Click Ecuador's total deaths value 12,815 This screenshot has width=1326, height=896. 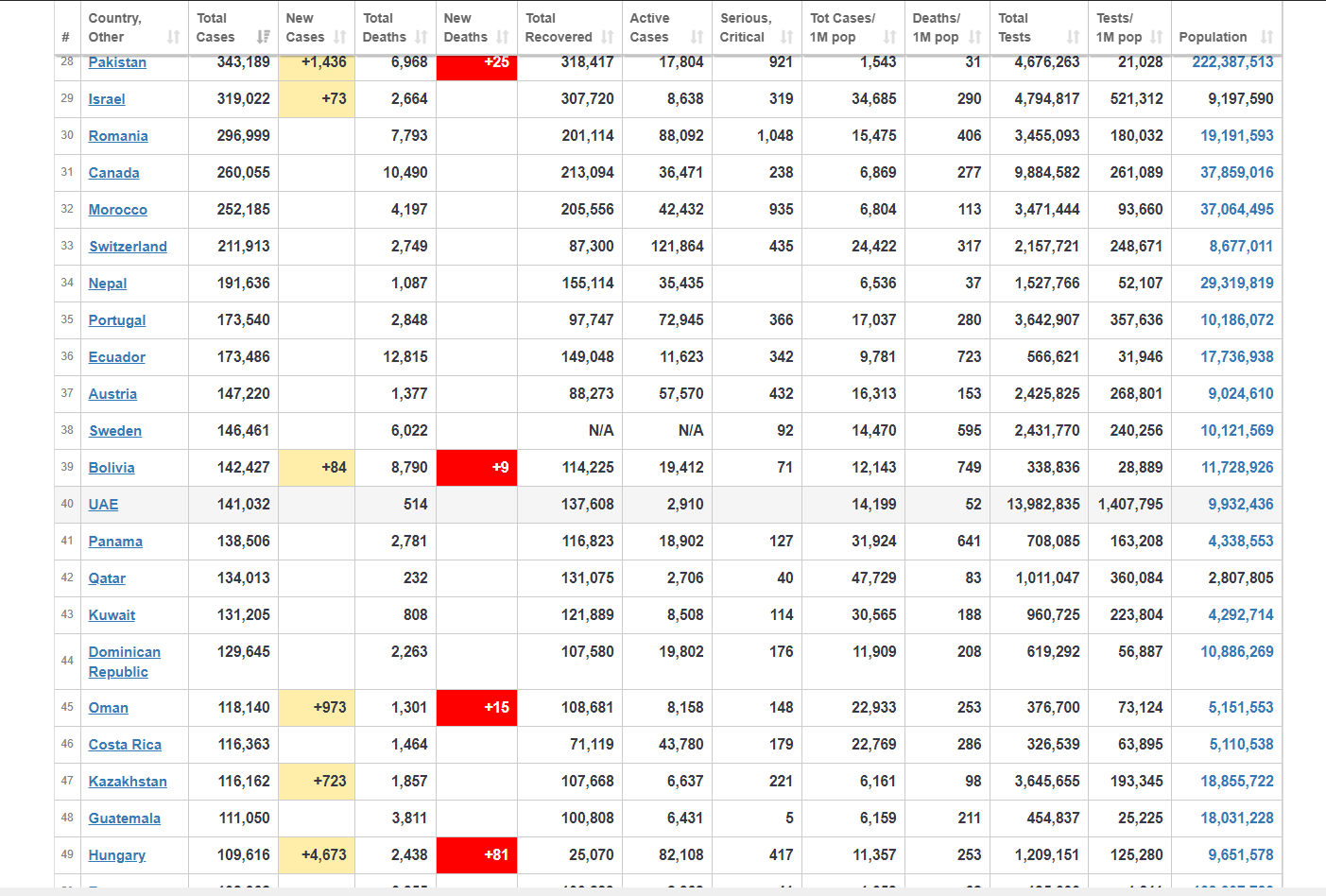tap(405, 357)
